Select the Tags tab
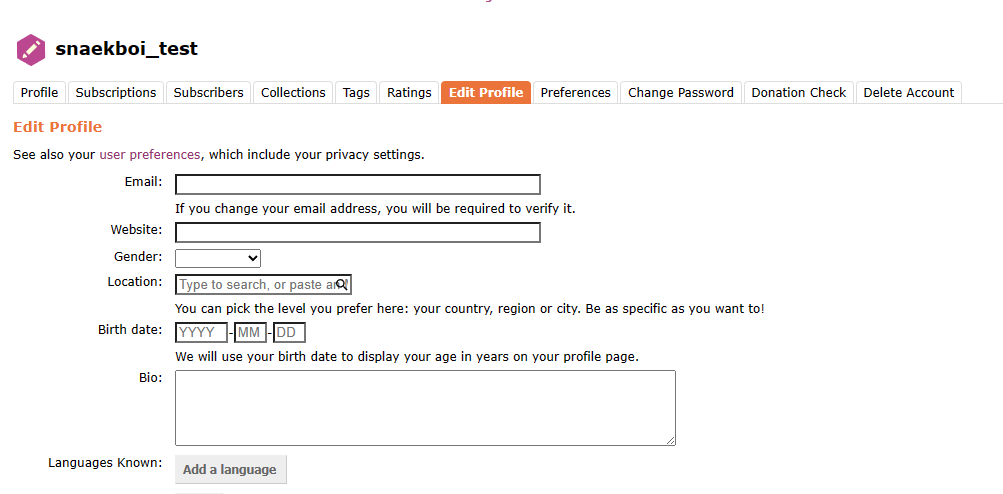Viewport: 1003px width, 494px height. click(x=356, y=93)
